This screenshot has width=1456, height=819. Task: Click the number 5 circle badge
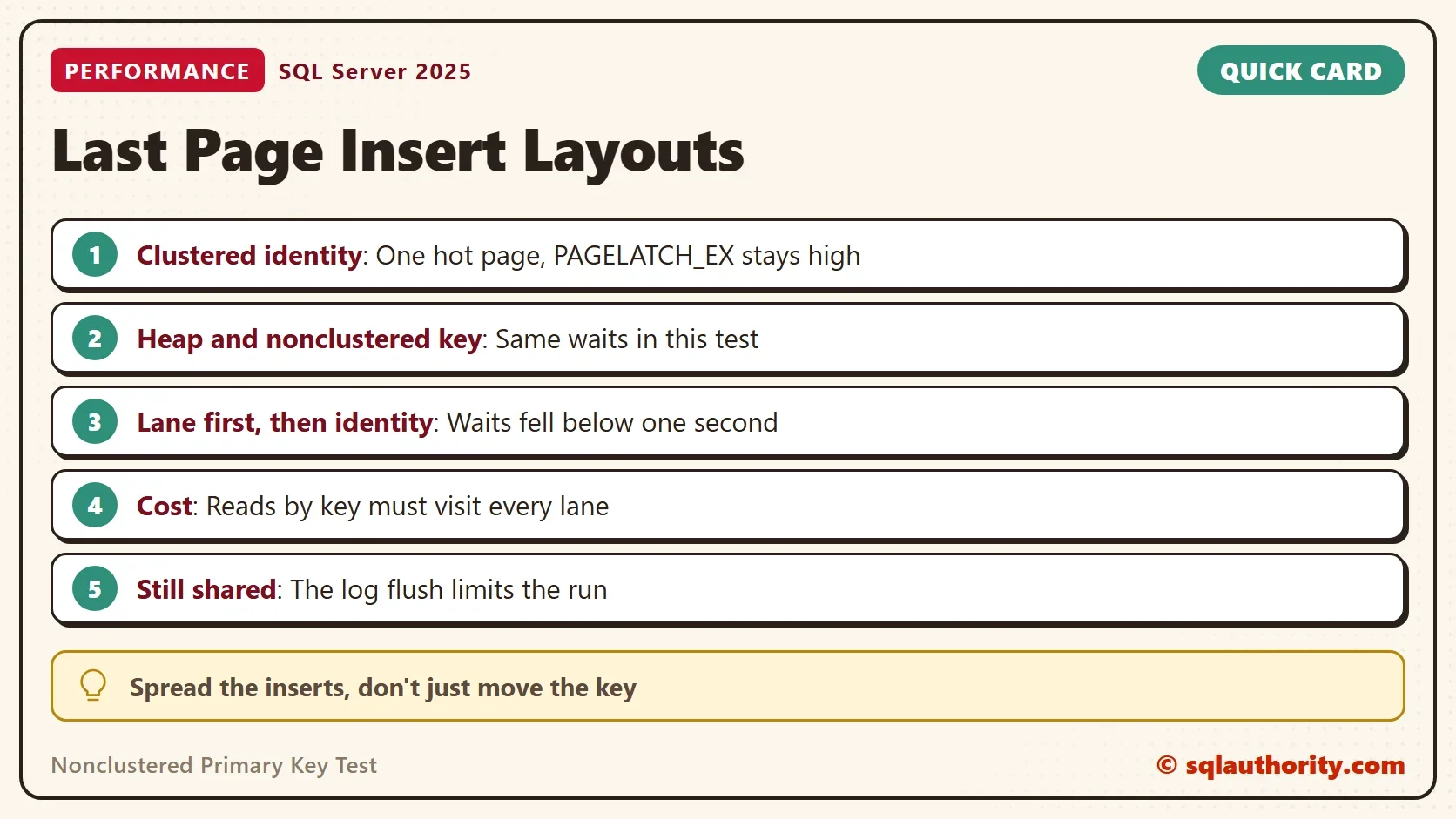click(95, 589)
